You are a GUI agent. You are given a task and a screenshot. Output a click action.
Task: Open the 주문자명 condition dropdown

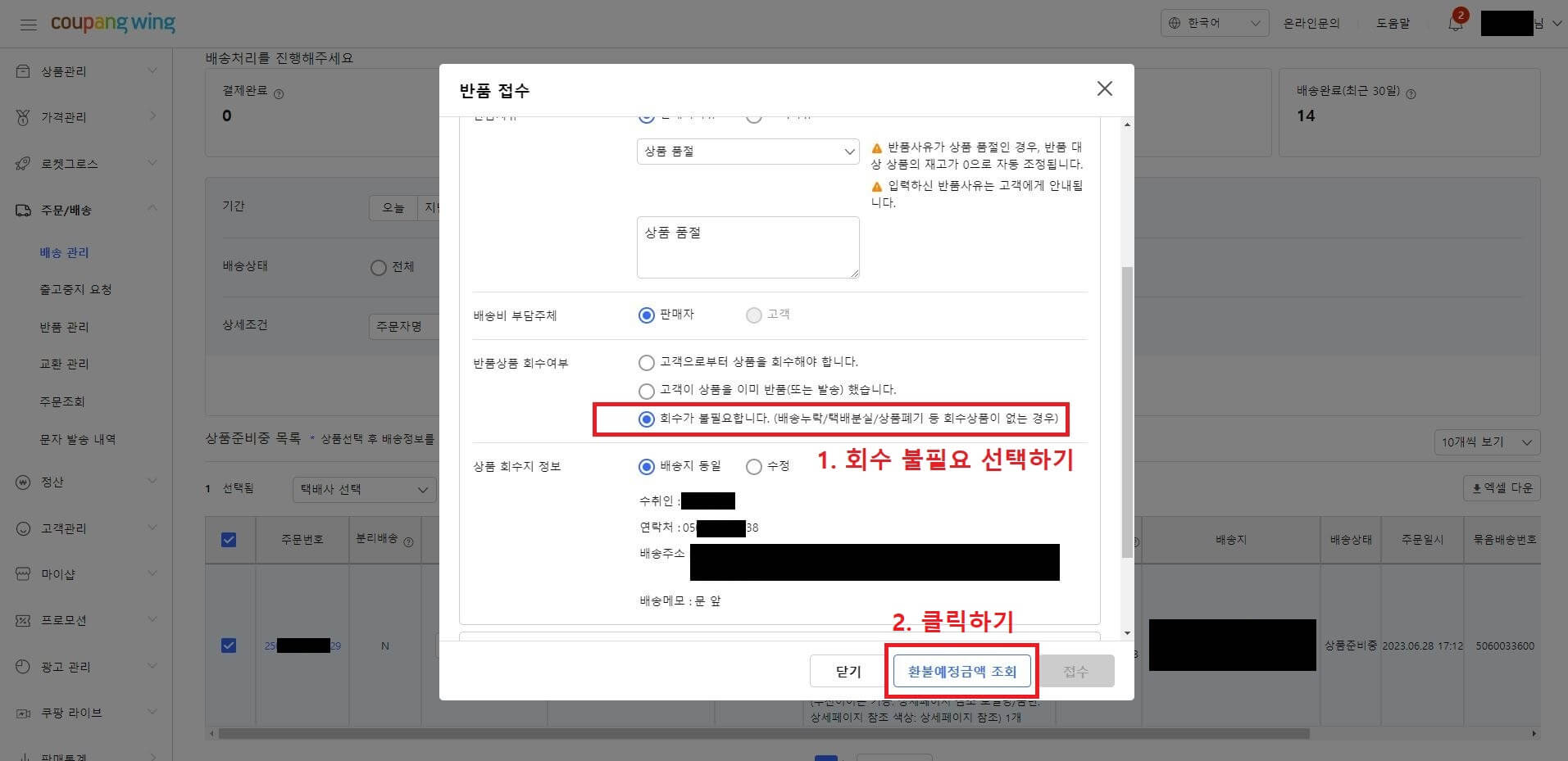pos(403,326)
